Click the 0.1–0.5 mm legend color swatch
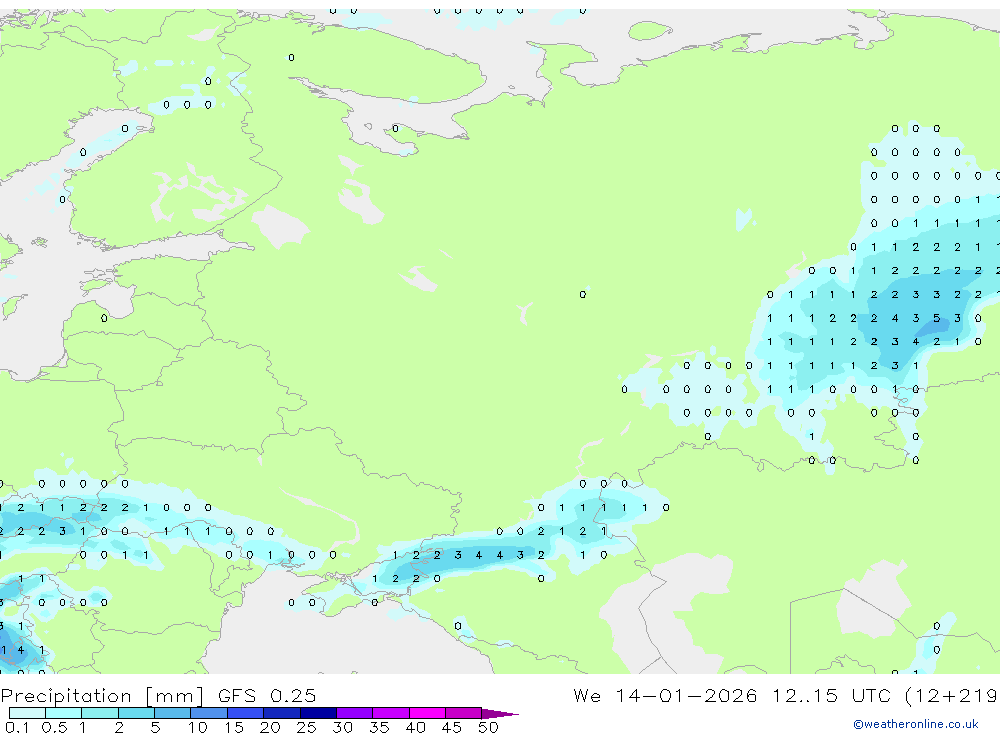 pos(27,713)
